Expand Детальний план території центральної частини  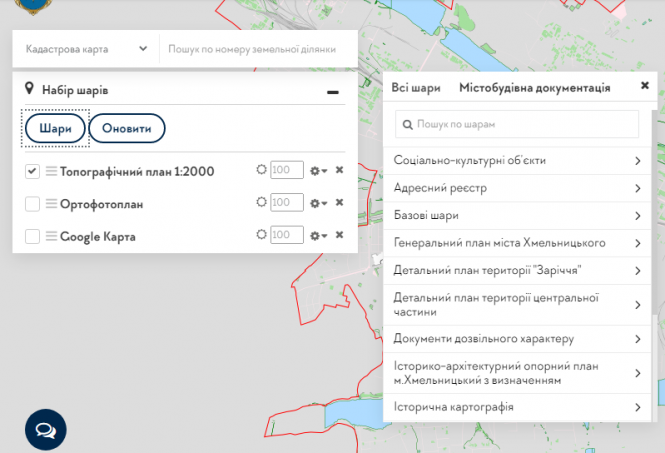coord(517,305)
